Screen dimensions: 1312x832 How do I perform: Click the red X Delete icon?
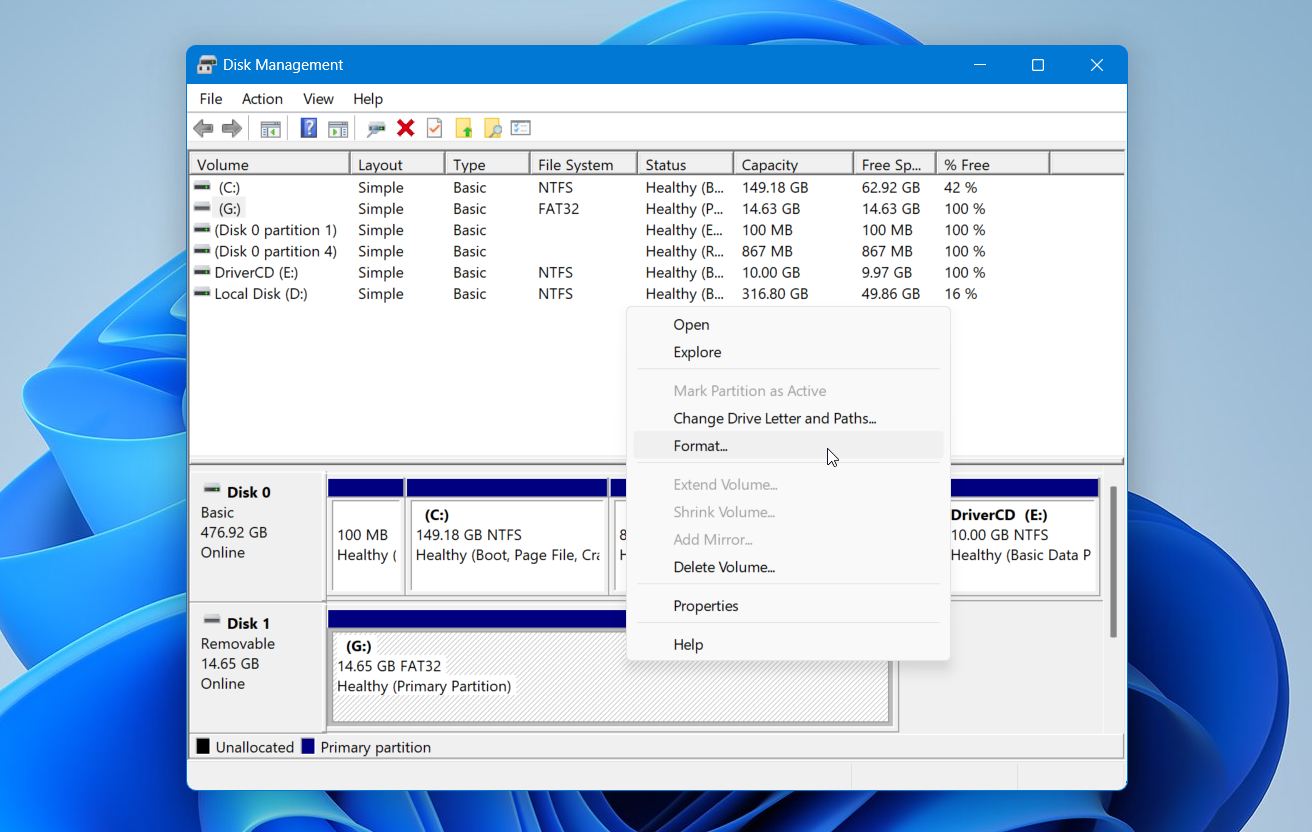[405, 128]
